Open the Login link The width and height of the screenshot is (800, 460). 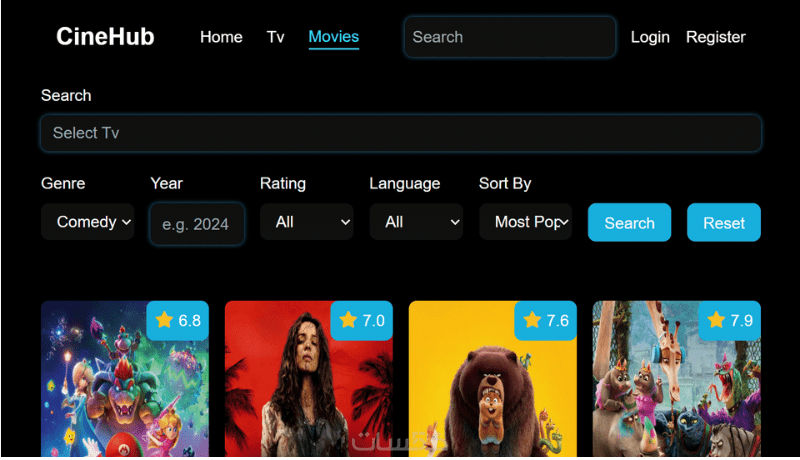coord(650,37)
